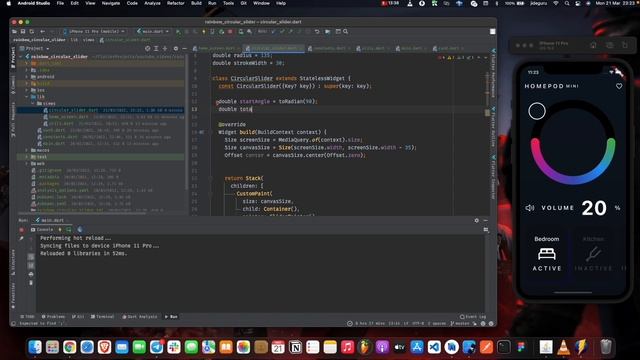The width and height of the screenshot is (640, 360).
Task: Open the TODO tool window
Action: 27,317
